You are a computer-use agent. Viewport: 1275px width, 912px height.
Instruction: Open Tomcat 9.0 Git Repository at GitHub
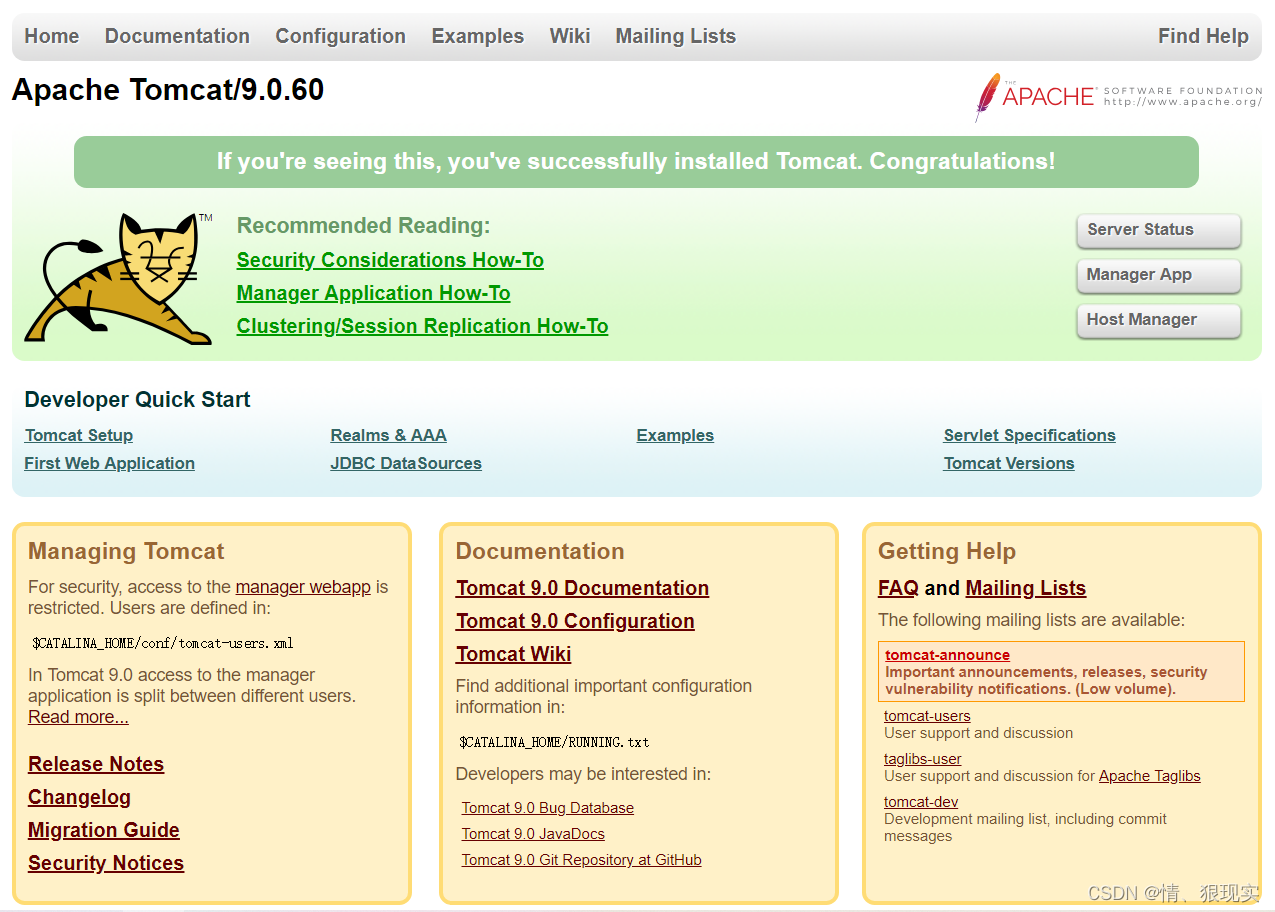582,860
